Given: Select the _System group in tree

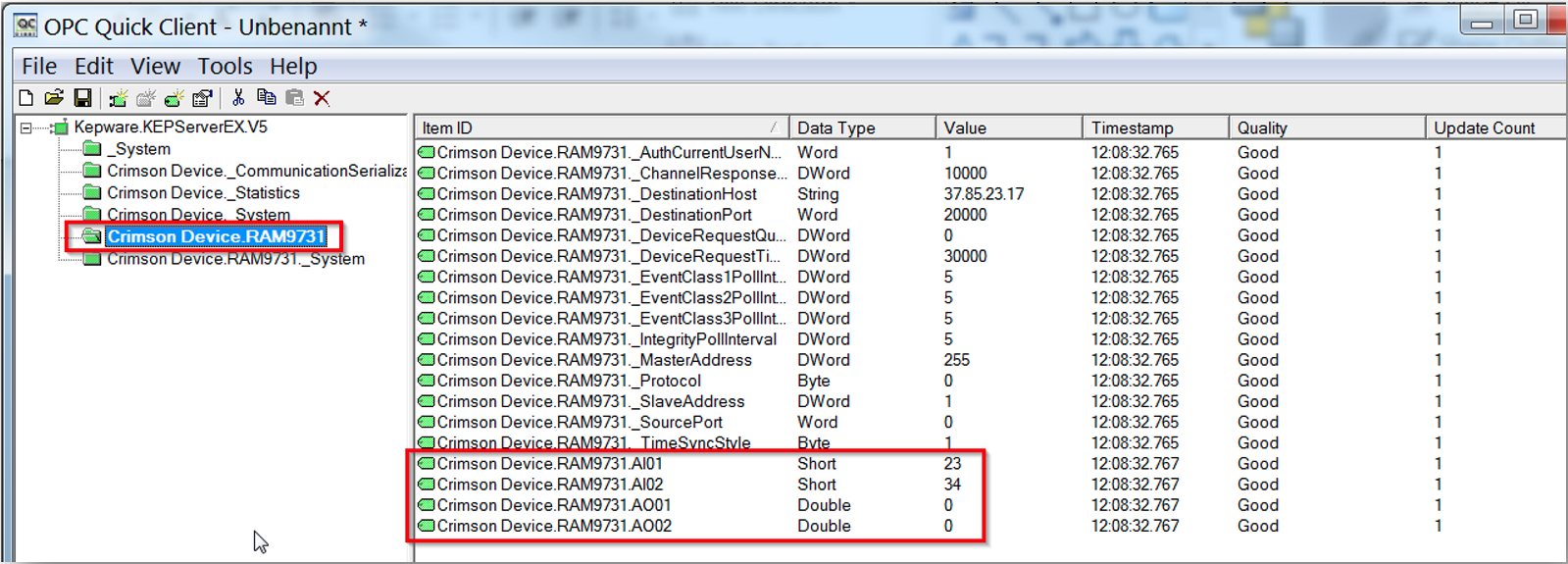Looking at the screenshot, I should point(139,149).
